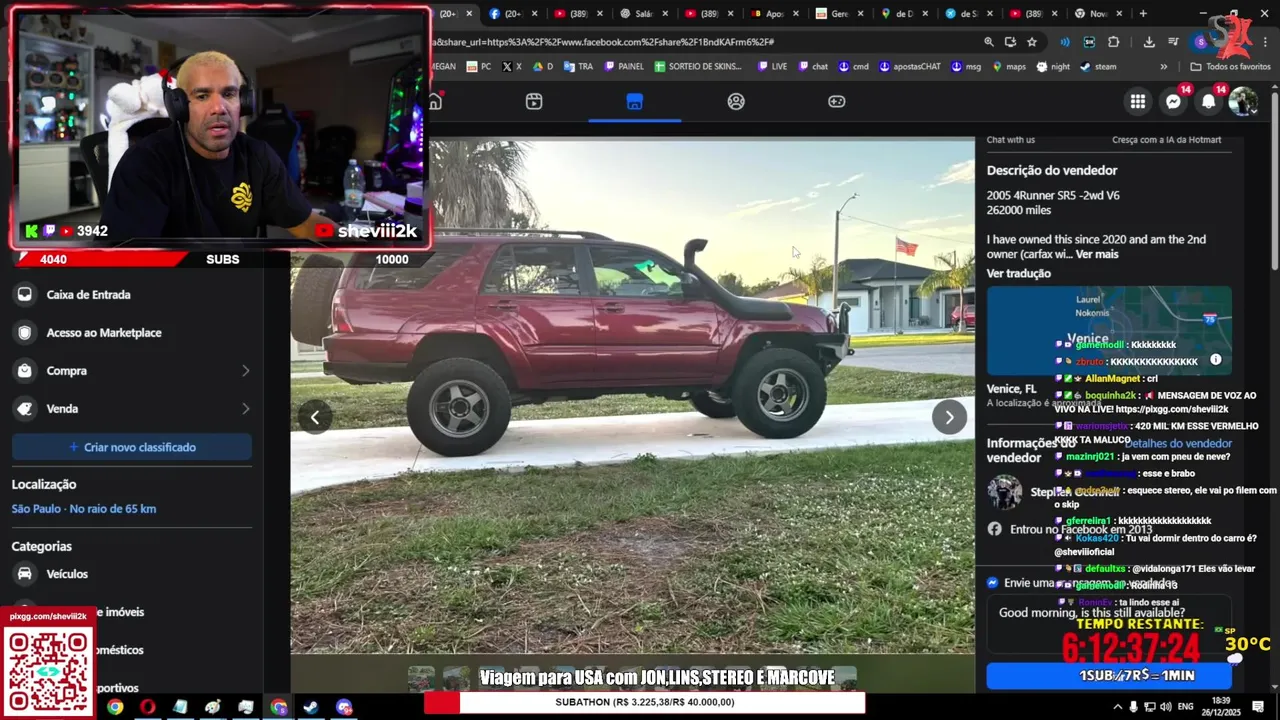
Task: Click the Facebook Home icon
Action: [x=435, y=101]
